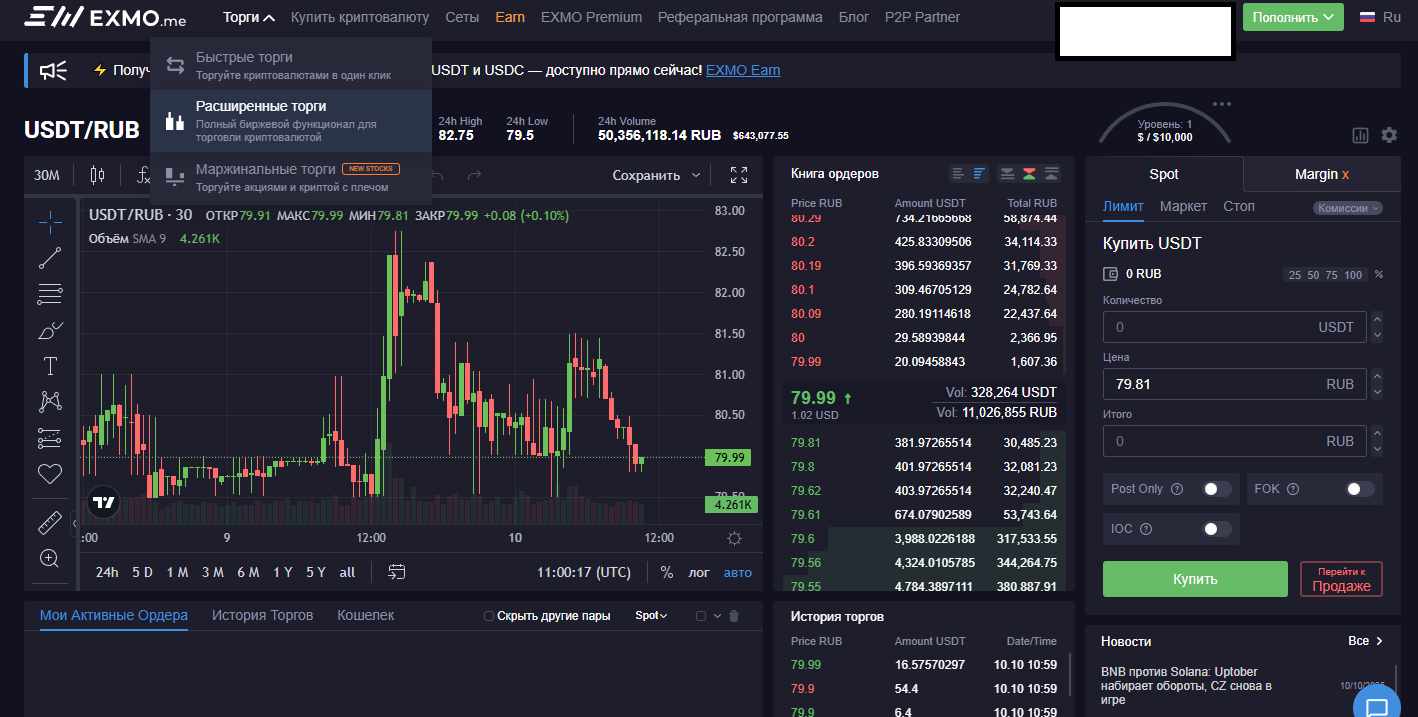The height and width of the screenshot is (717, 1418).
Task: Check 'Скрыть другие пары' checkbox
Action: click(x=487, y=615)
